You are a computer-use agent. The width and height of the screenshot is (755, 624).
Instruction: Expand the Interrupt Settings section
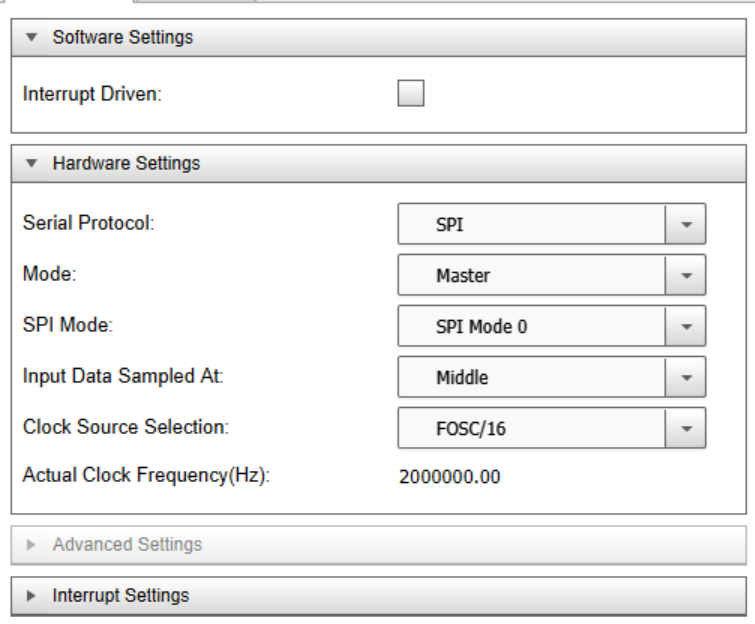pyautogui.click(x=31, y=596)
